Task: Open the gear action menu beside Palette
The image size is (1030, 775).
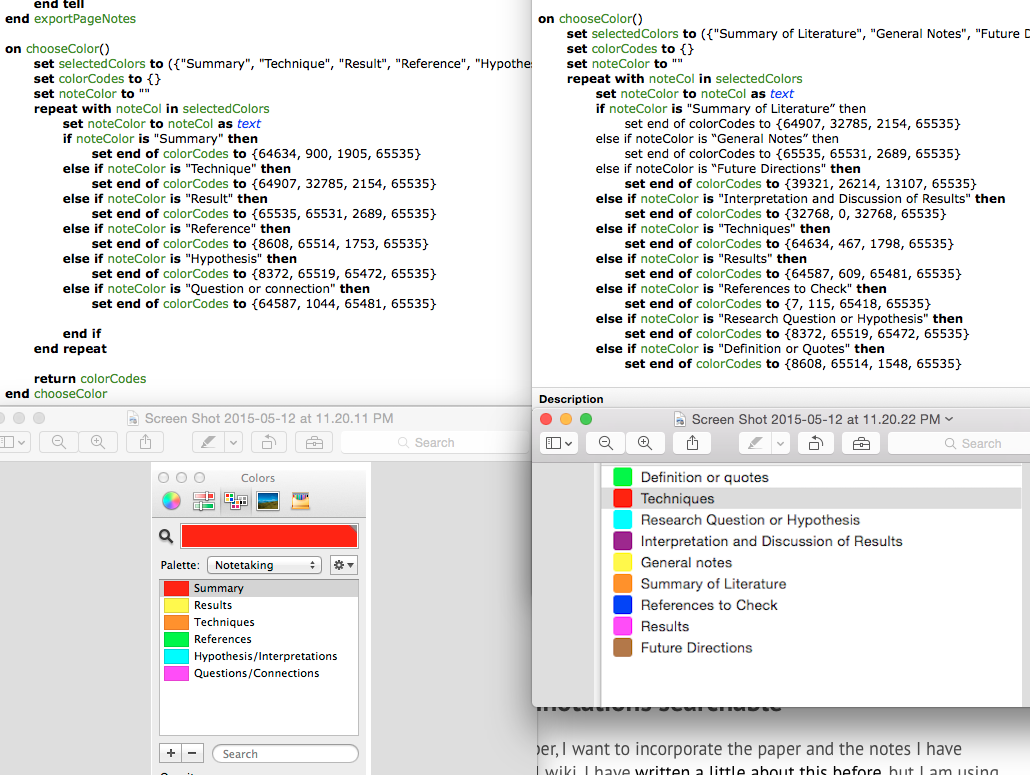Action: [343, 565]
